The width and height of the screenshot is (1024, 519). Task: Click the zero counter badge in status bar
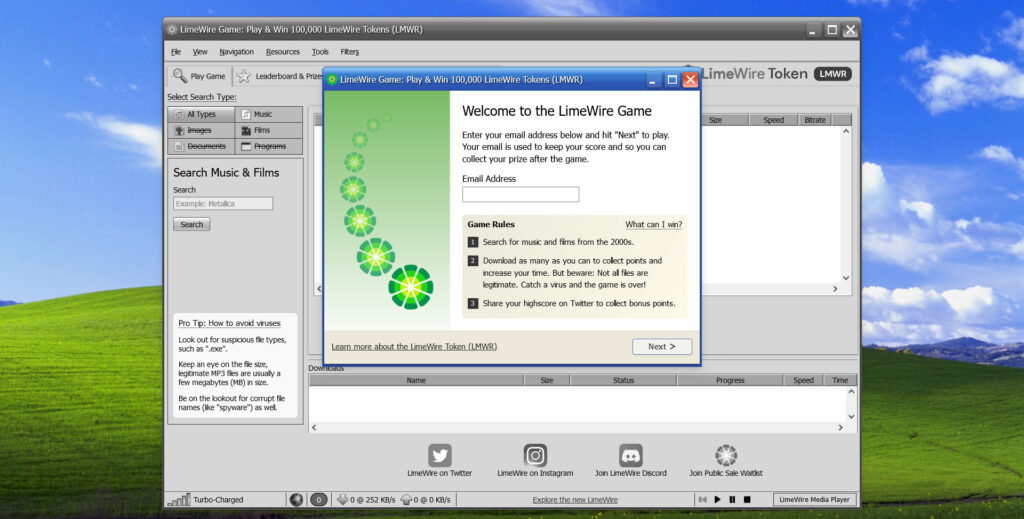click(x=319, y=499)
